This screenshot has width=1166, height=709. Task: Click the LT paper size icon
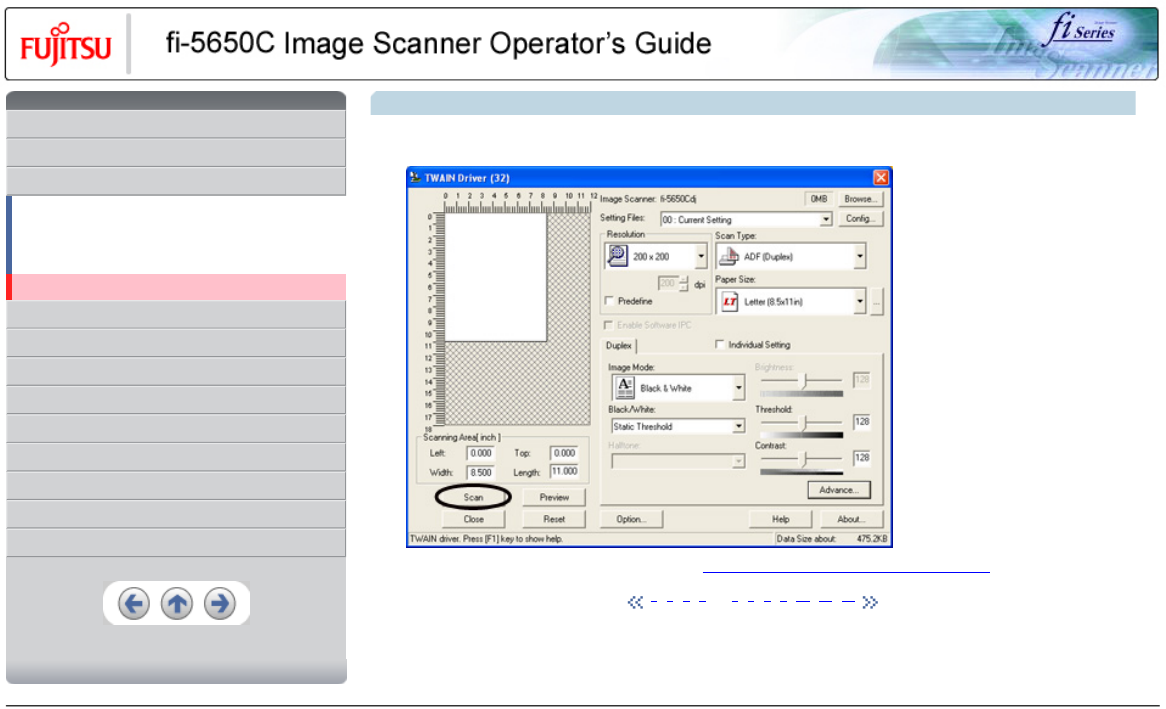click(729, 301)
